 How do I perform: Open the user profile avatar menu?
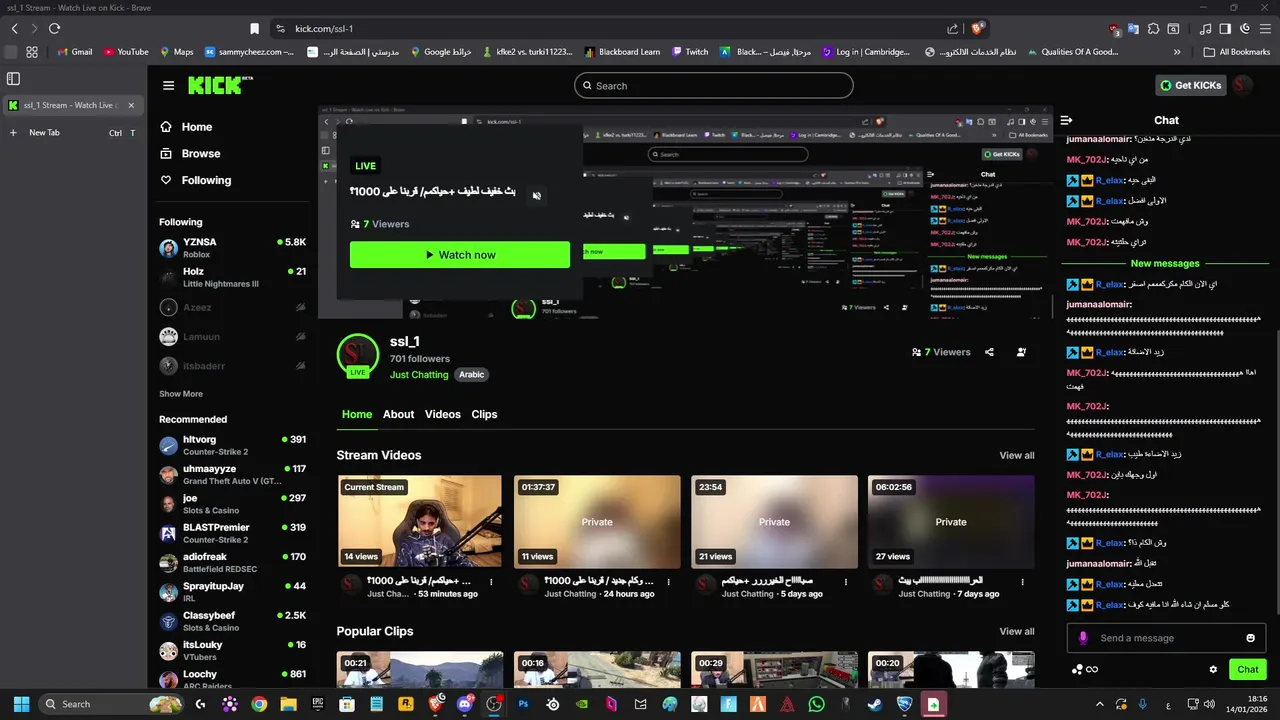point(1243,85)
